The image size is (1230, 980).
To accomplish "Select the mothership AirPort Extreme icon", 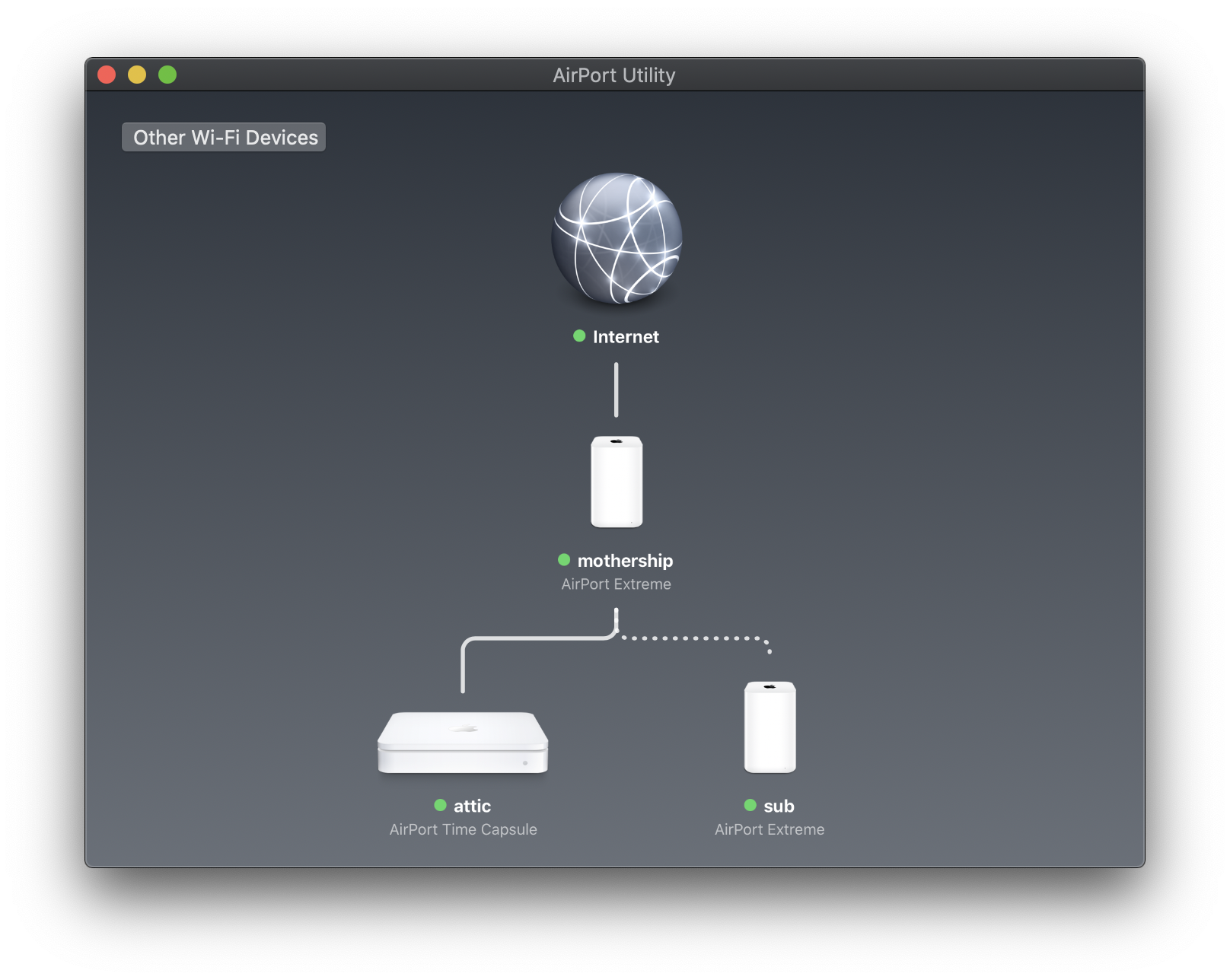I will coord(617,482).
